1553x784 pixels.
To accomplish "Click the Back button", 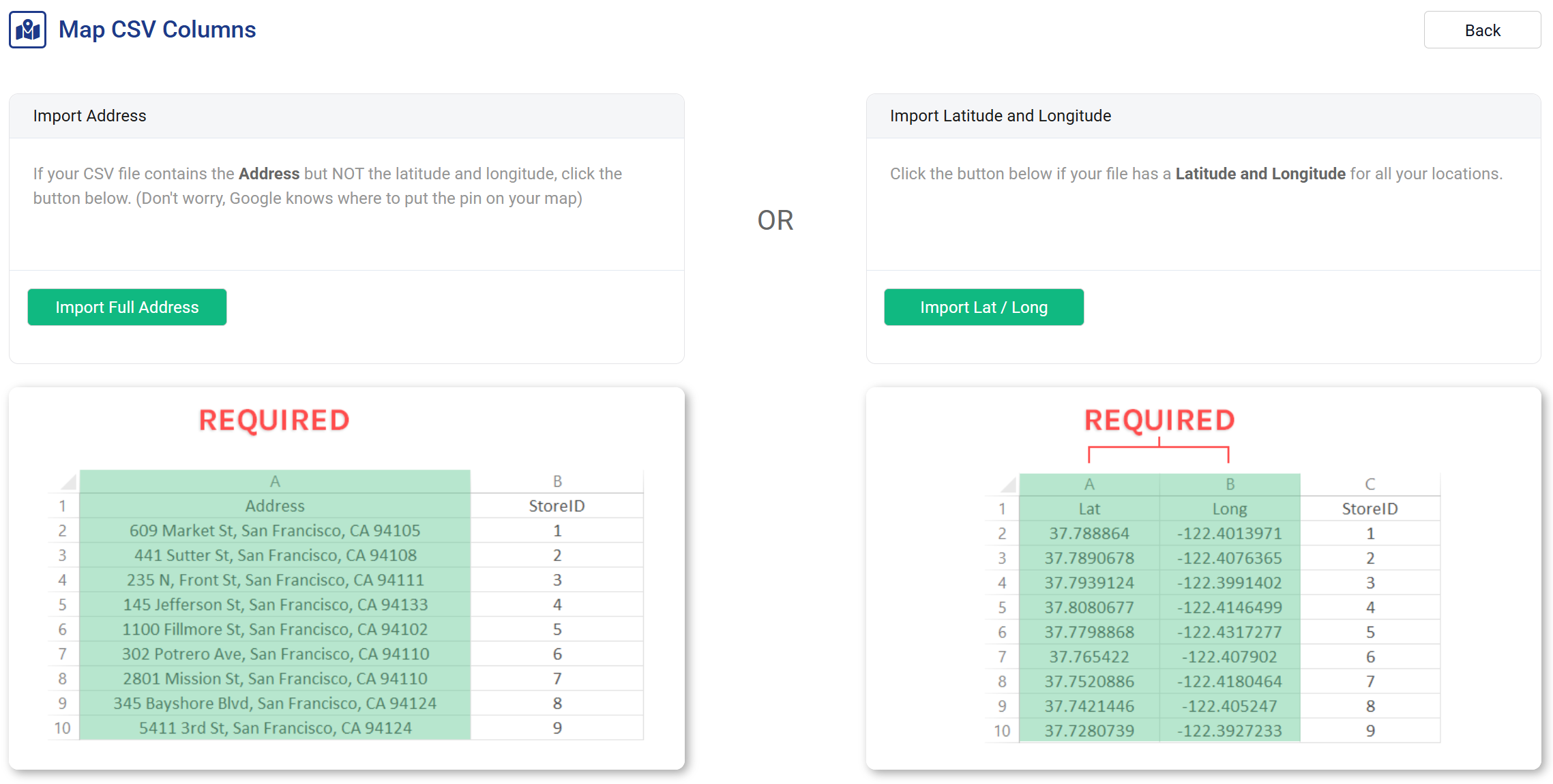I will (x=1482, y=29).
